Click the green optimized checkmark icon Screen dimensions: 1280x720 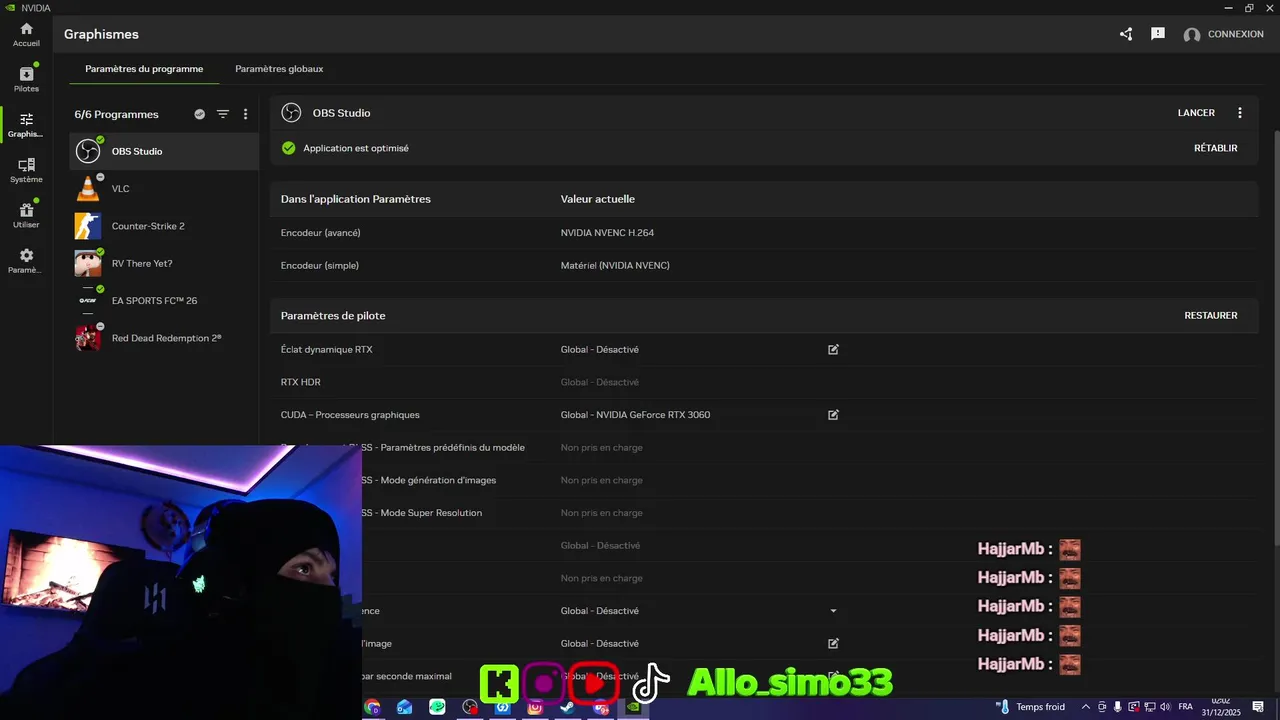[x=289, y=148]
